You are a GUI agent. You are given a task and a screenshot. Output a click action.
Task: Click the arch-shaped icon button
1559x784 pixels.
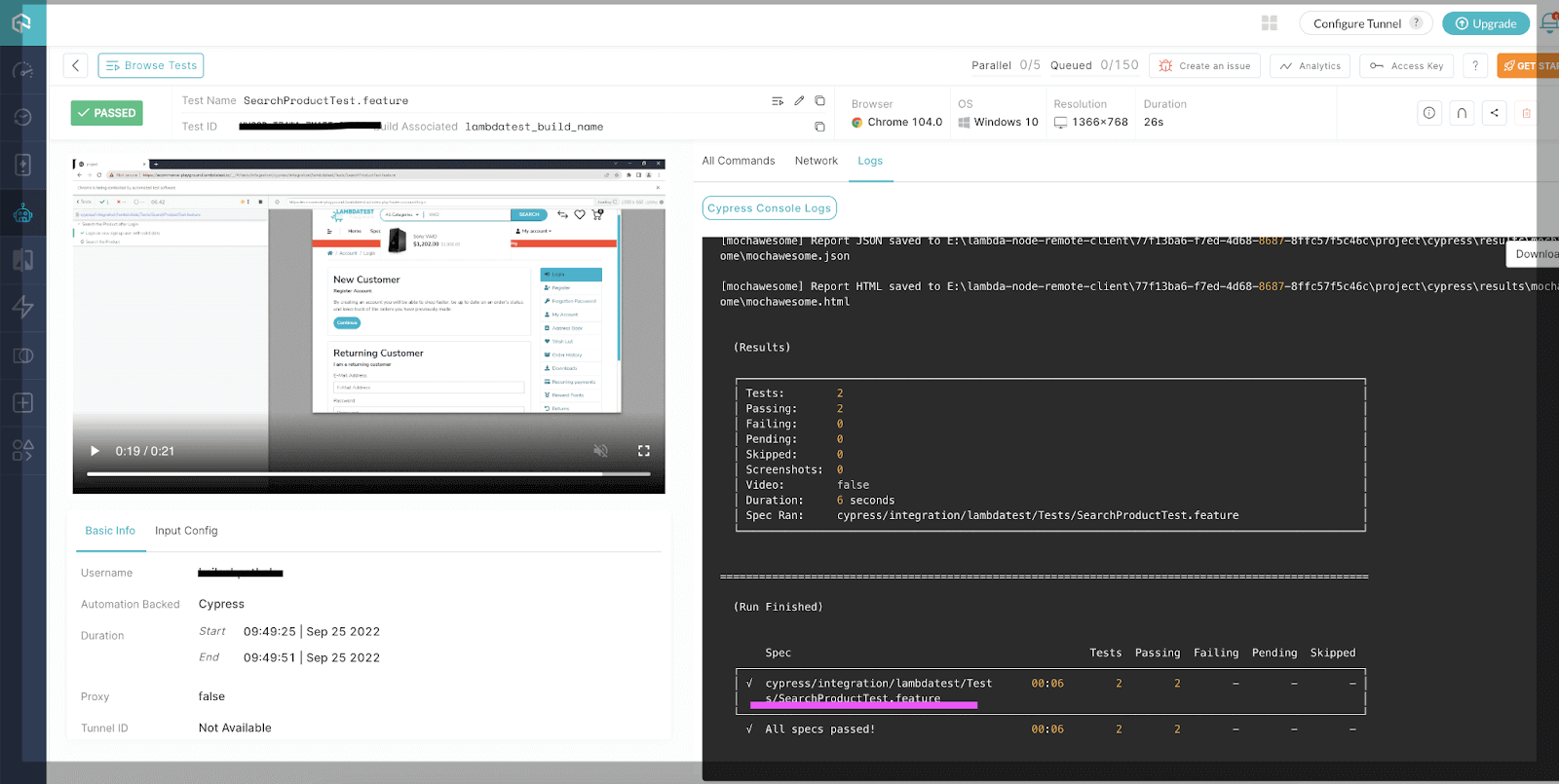1462,113
